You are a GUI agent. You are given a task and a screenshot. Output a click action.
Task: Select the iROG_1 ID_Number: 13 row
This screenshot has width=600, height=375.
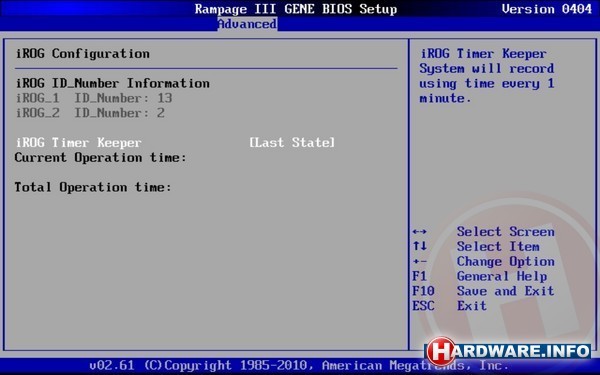point(94,98)
